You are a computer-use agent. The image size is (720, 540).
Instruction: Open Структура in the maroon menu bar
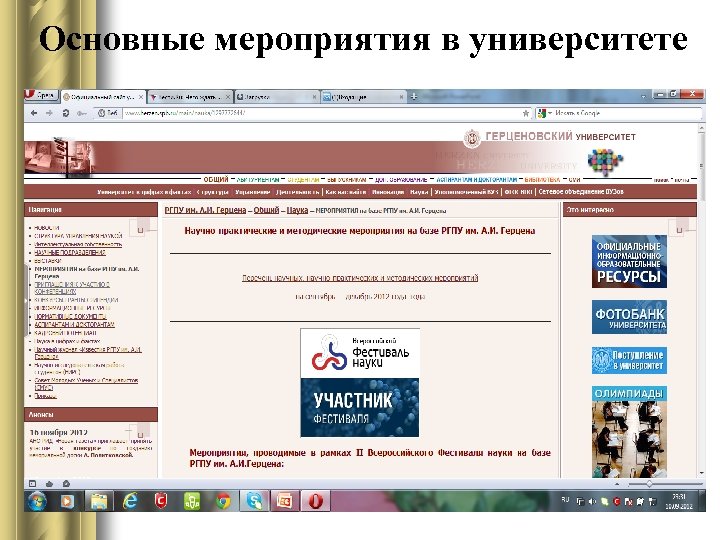(212, 192)
